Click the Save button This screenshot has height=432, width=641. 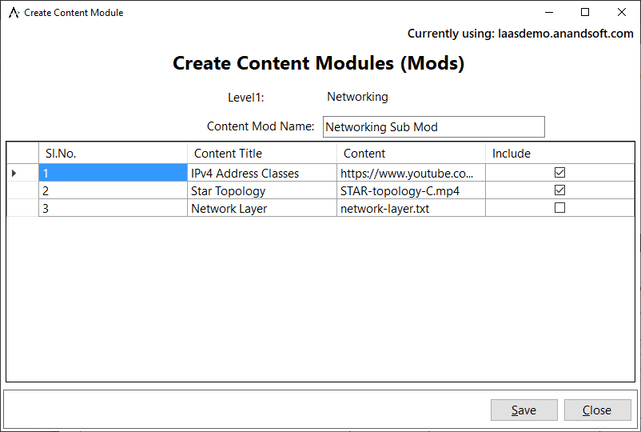click(524, 410)
